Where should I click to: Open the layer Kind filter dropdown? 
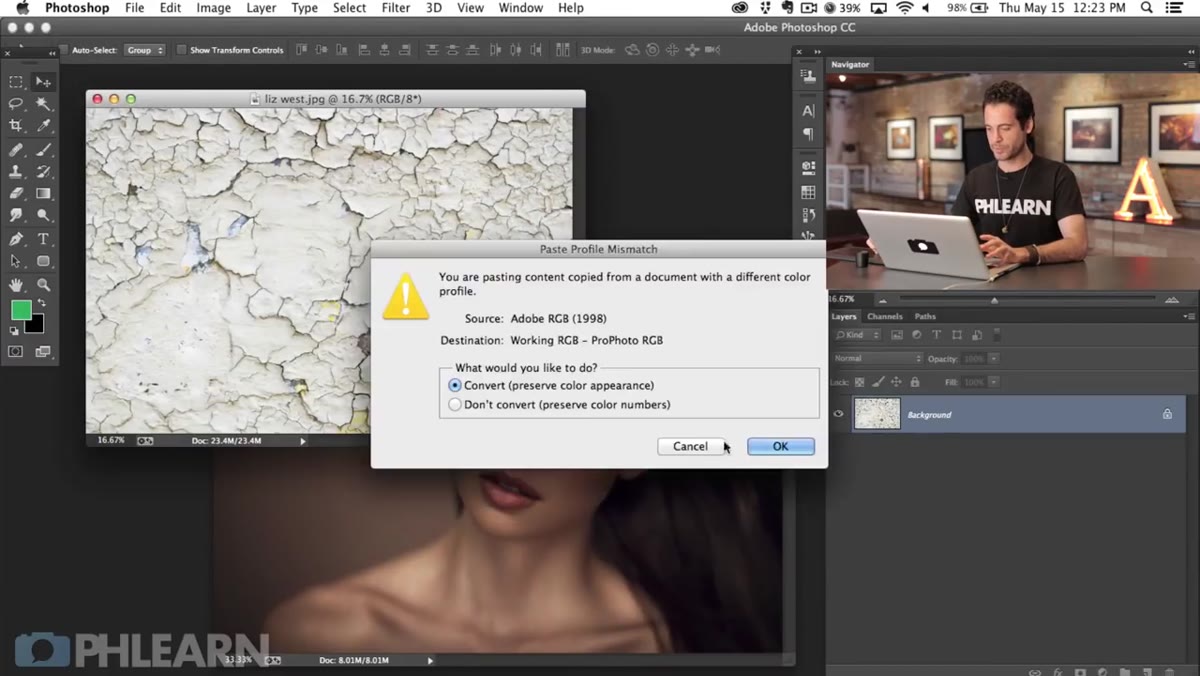[860, 335]
